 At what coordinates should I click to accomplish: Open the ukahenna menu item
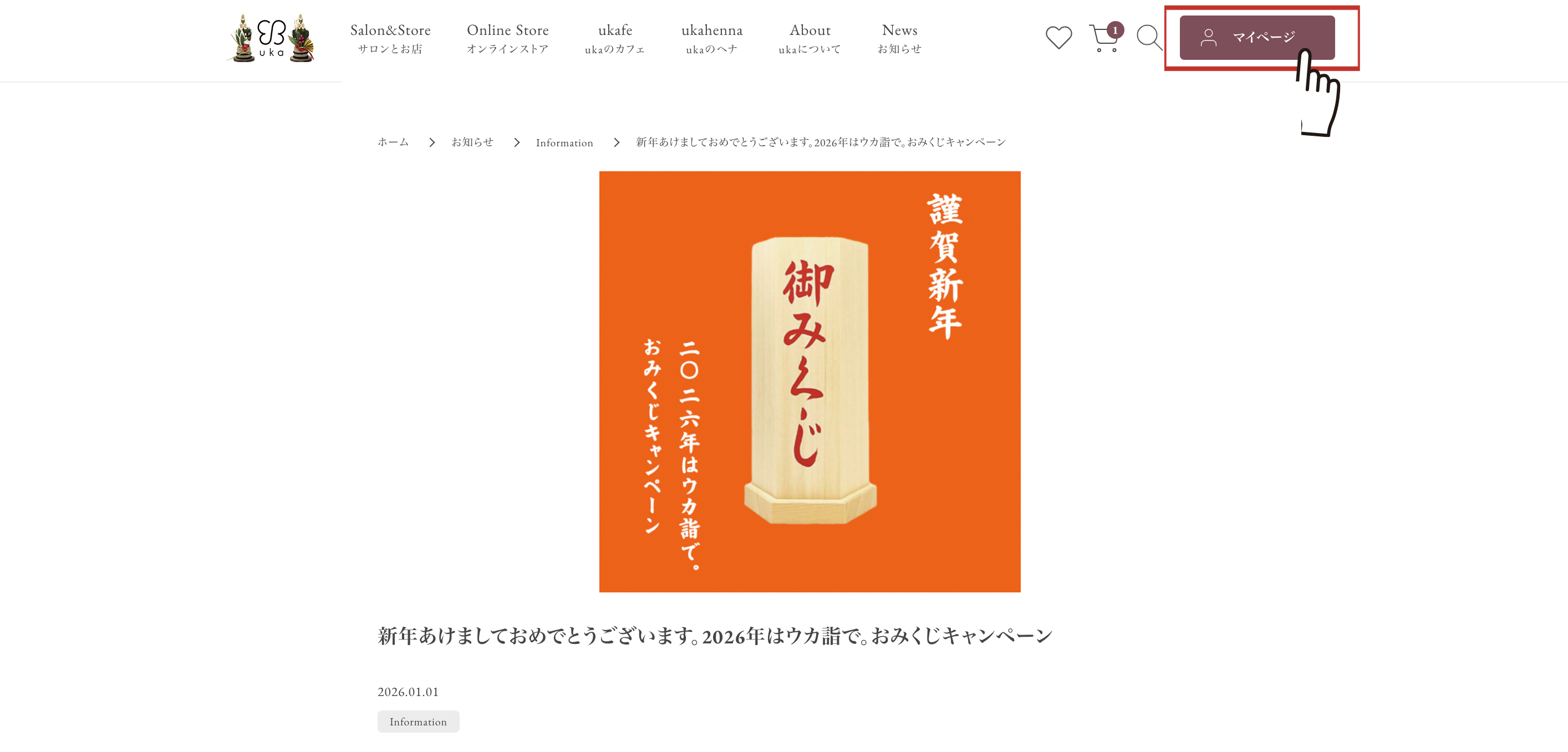point(711,38)
